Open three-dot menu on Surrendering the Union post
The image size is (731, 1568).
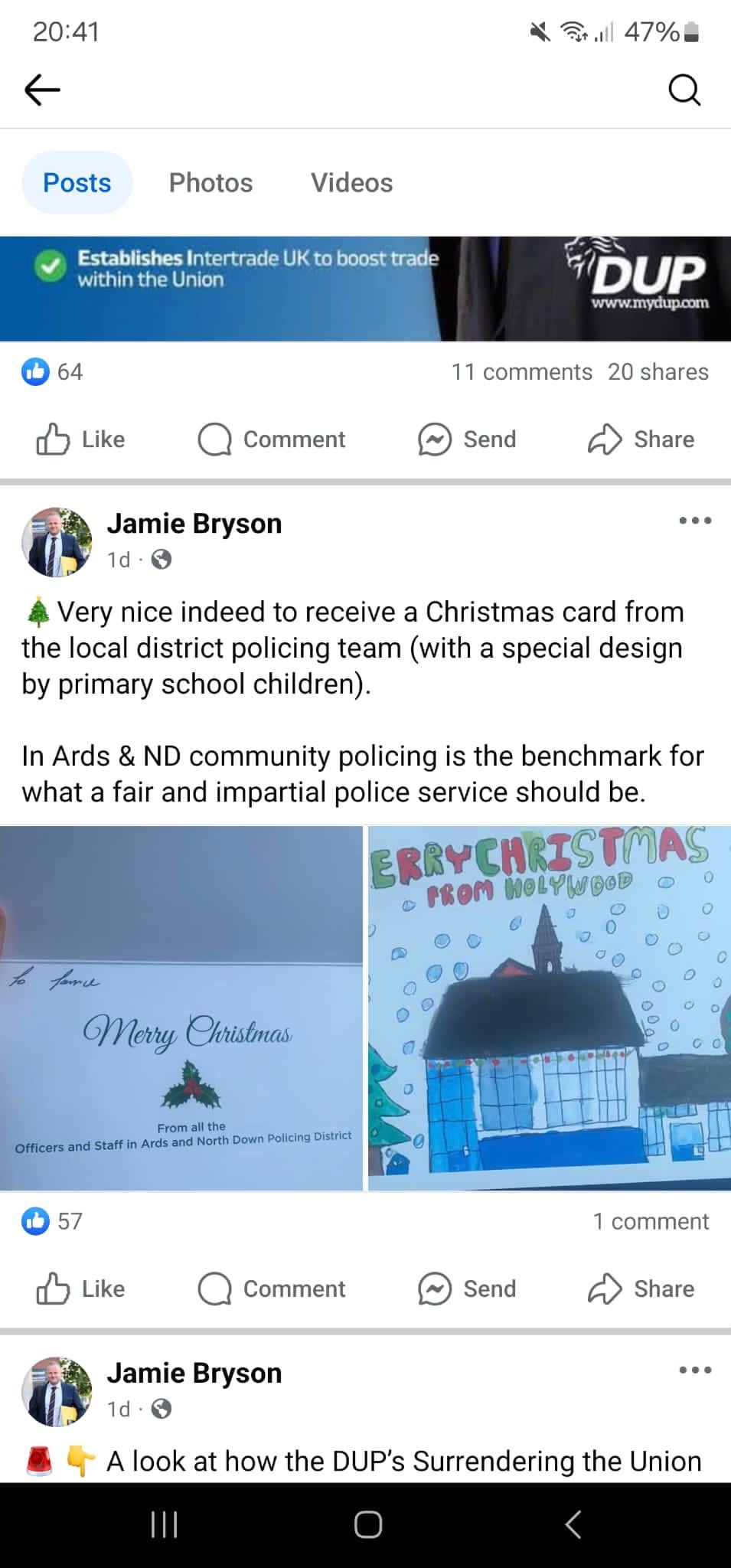point(695,1370)
